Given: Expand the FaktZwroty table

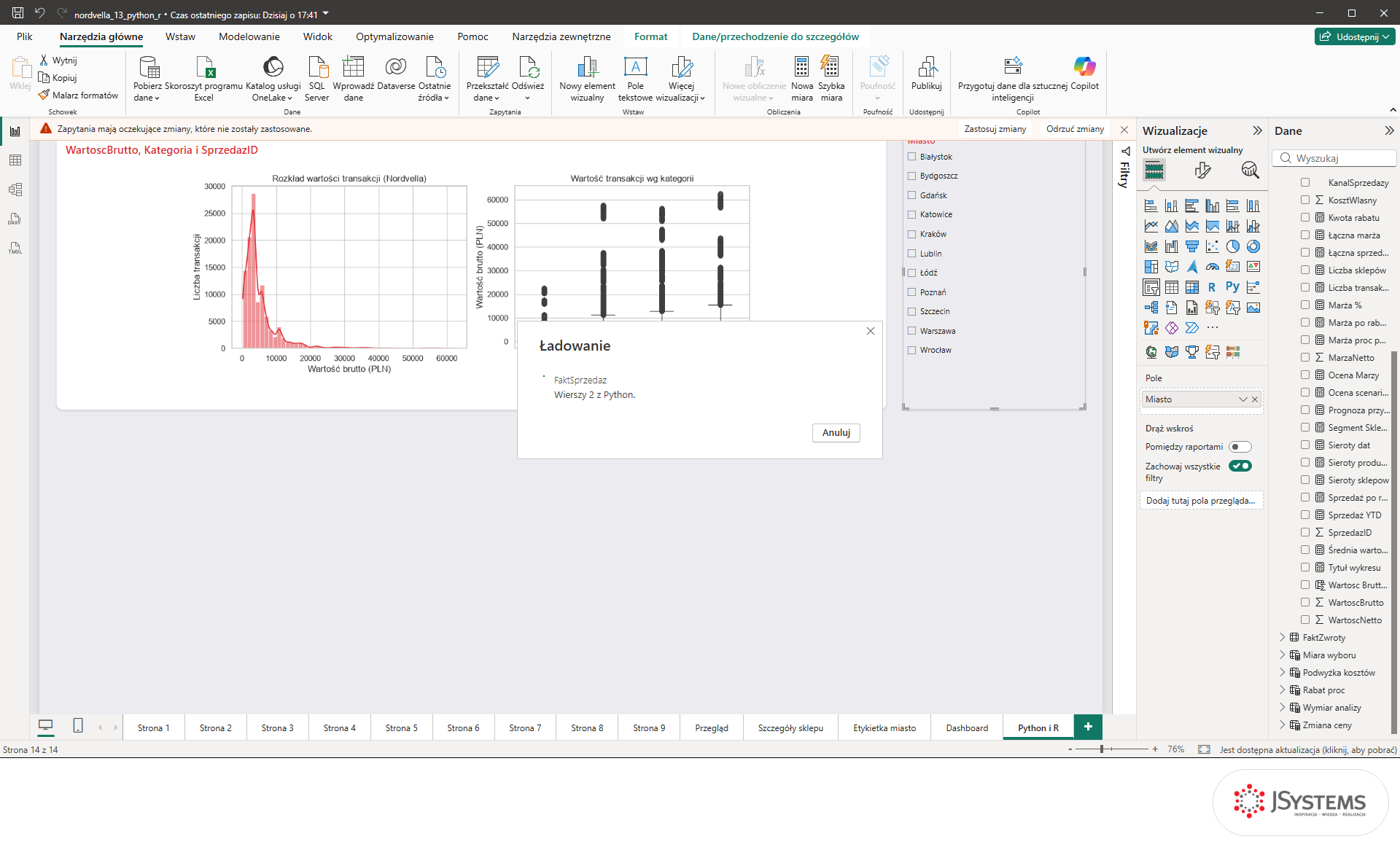Looking at the screenshot, I should [1283, 638].
